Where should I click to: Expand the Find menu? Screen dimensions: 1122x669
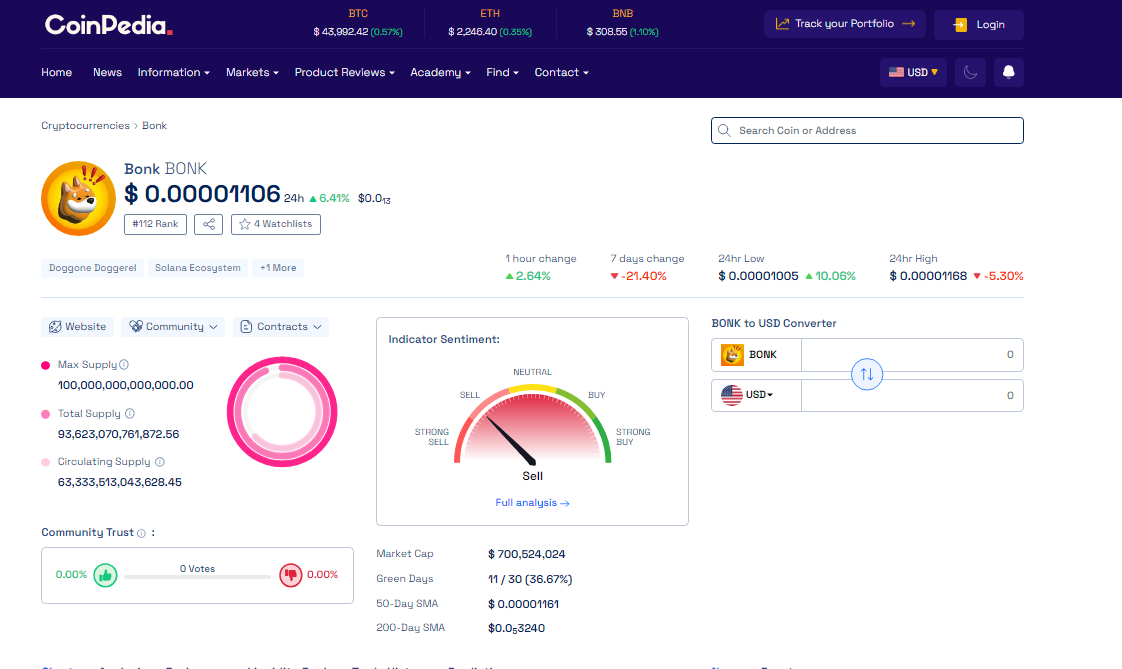502,72
